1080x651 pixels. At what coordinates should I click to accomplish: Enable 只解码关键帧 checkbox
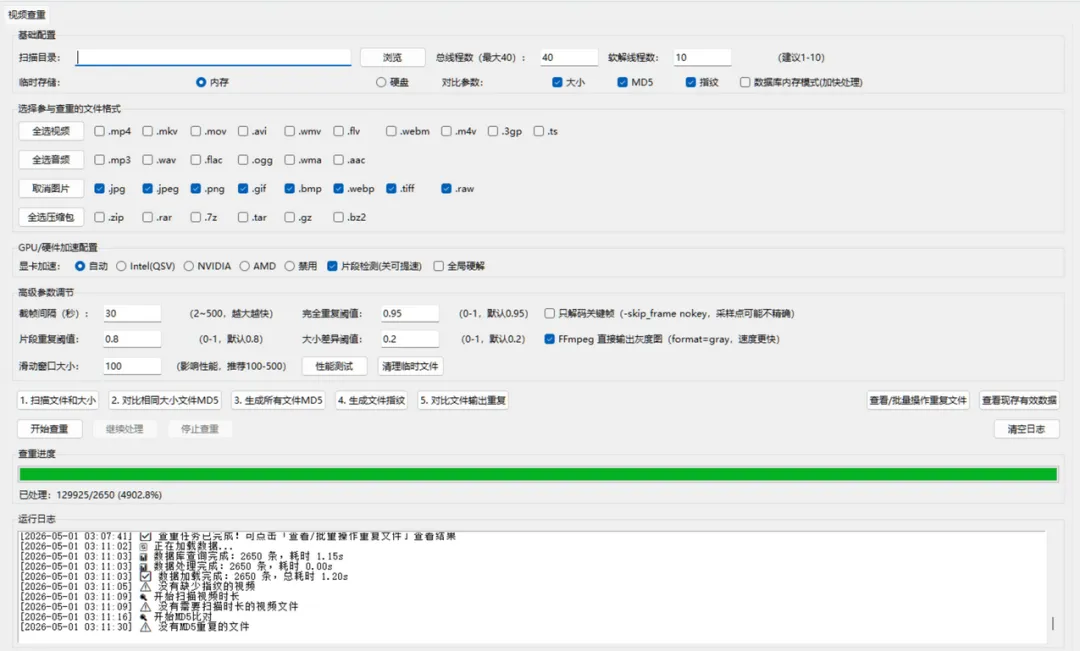click(x=549, y=313)
